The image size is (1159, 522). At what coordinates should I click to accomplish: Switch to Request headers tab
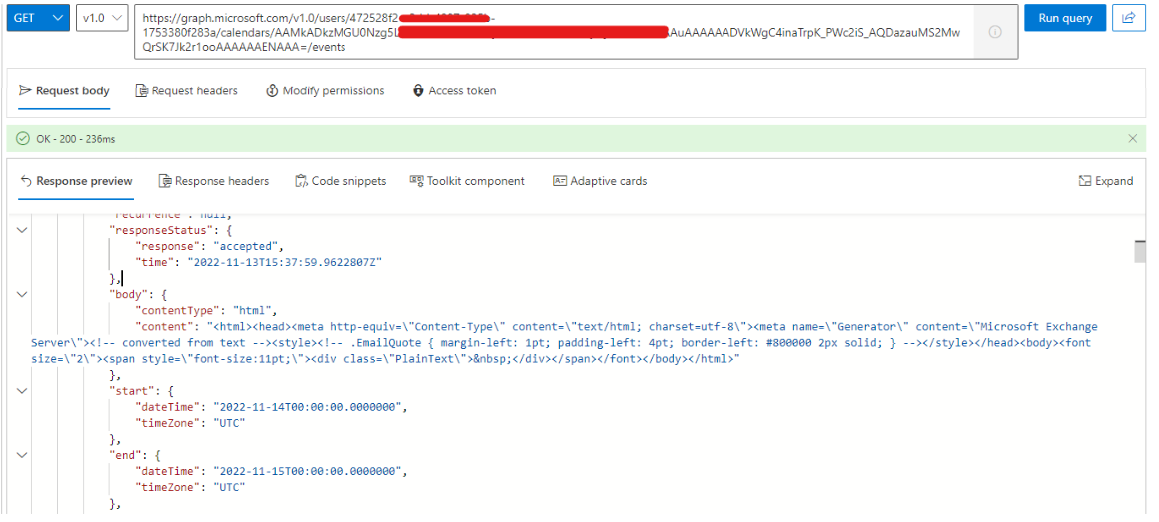(x=186, y=91)
